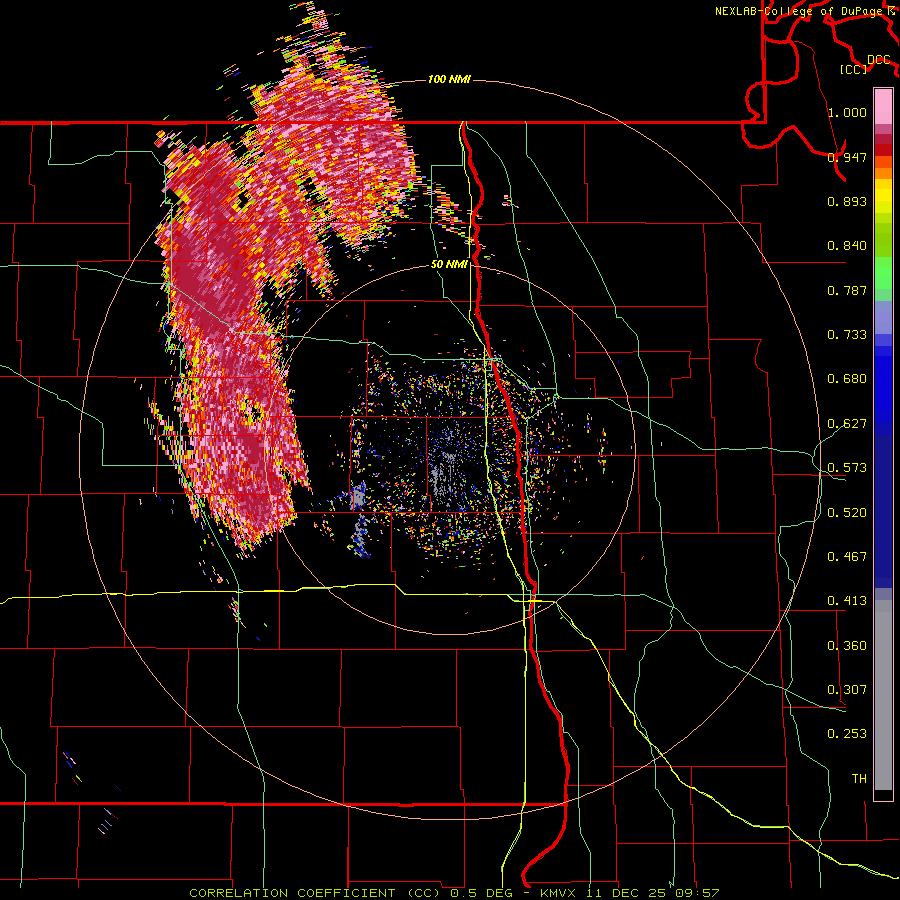The image size is (900, 900).
Task: Click the 0.520 color scale value
Action: (847, 513)
